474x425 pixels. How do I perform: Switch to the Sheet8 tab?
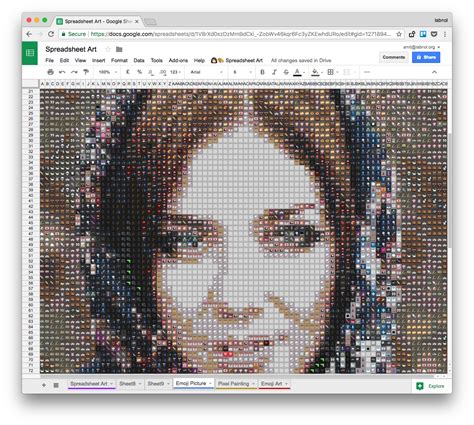click(128, 384)
